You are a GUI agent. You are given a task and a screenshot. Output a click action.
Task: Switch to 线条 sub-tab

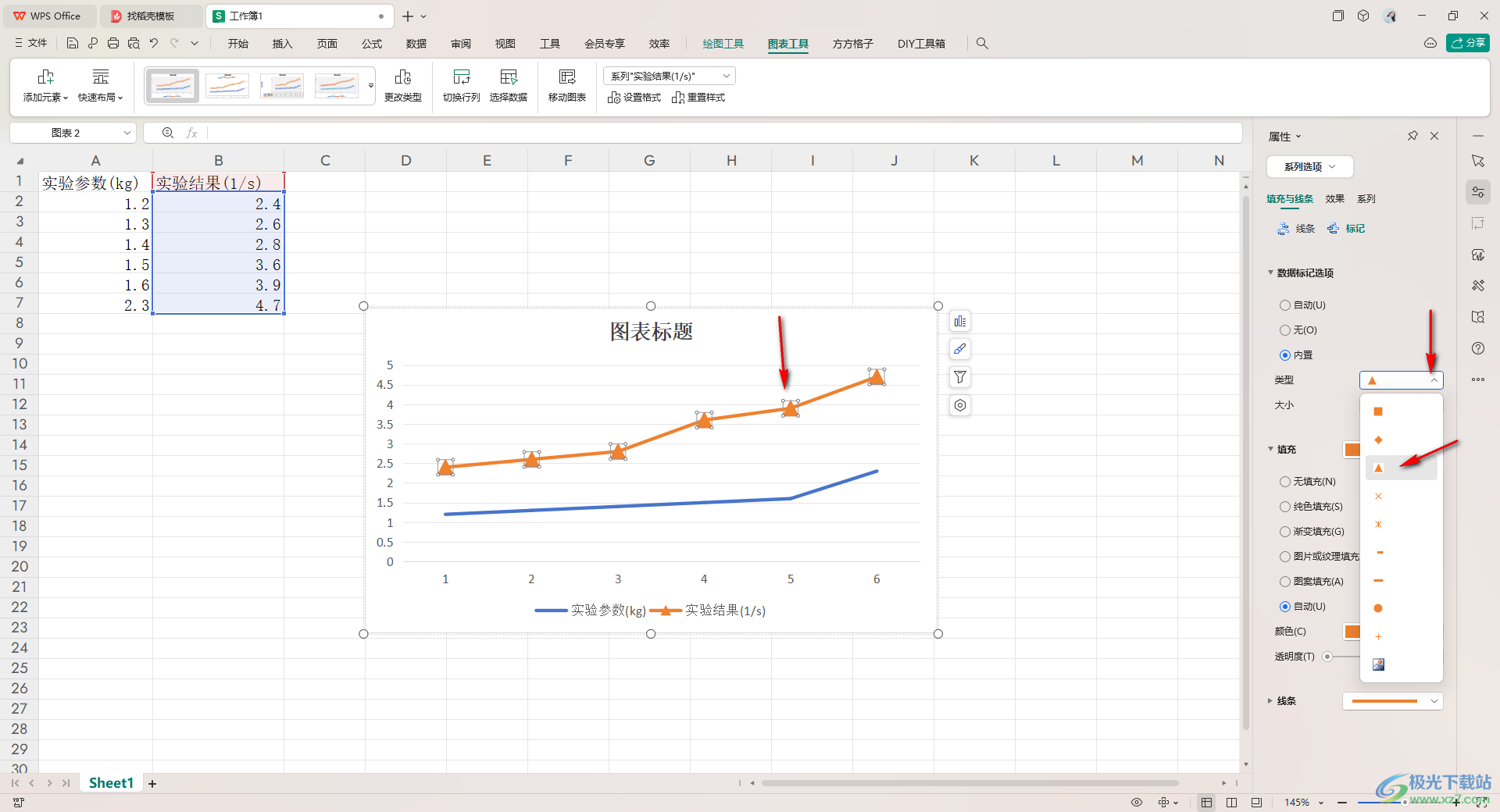(1297, 229)
